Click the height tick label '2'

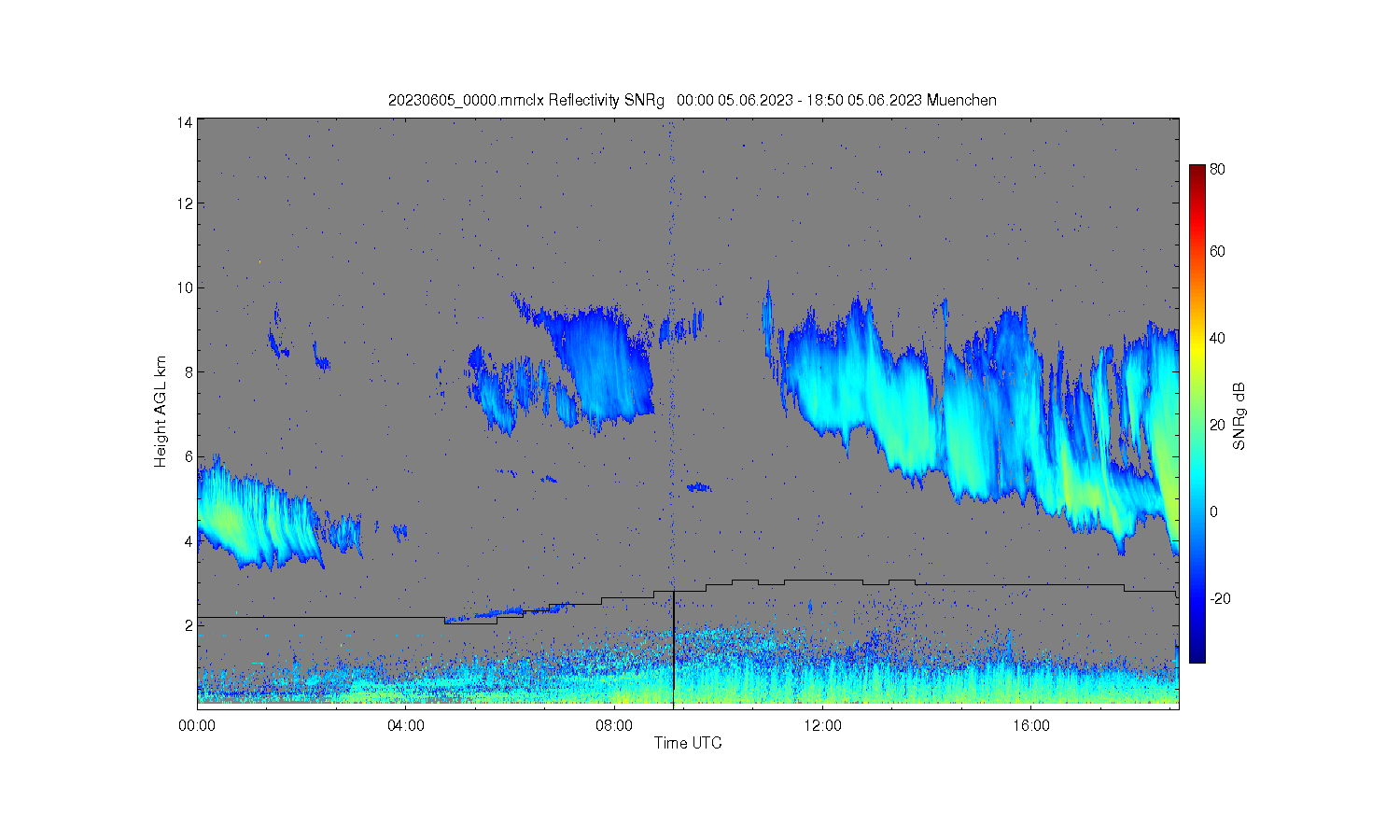point(189,625)
